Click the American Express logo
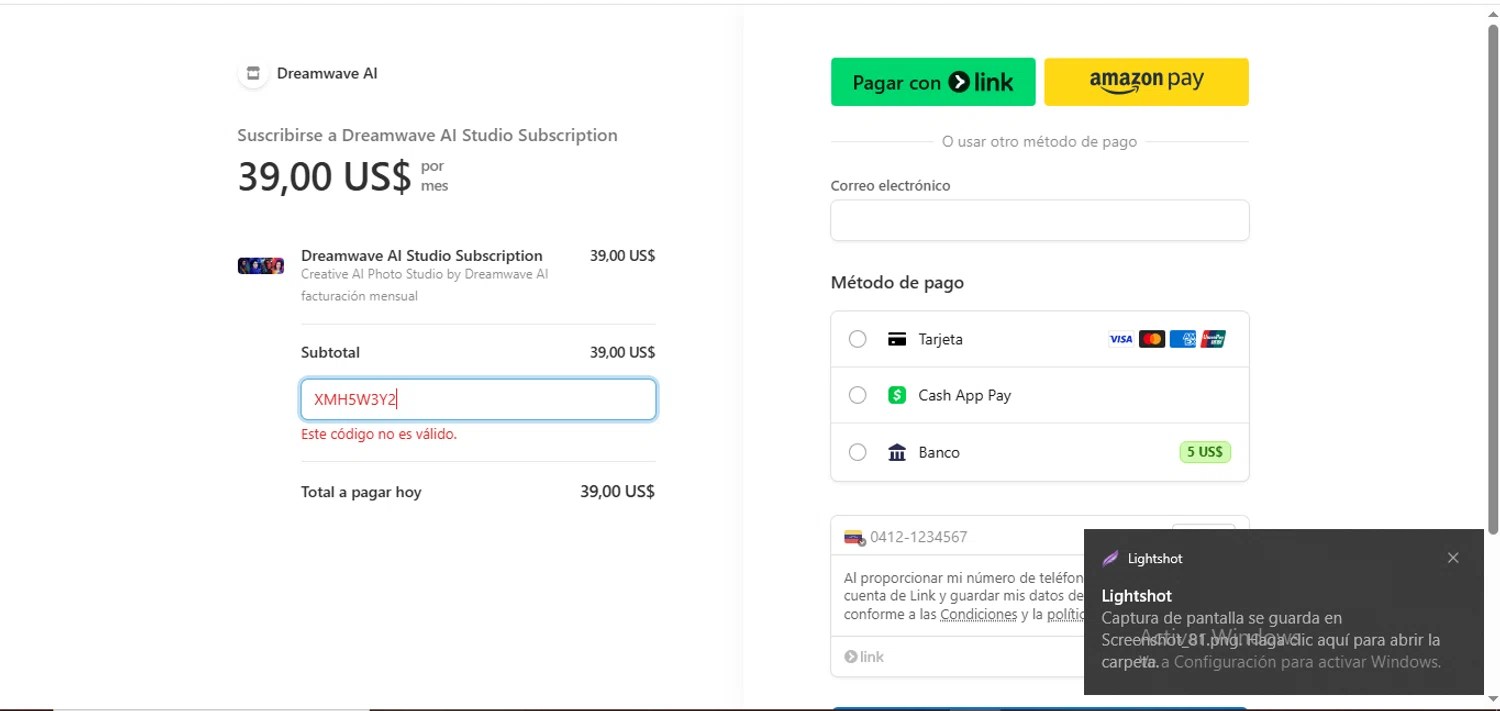1500x711 pixels. click(x=1182, y=339)
